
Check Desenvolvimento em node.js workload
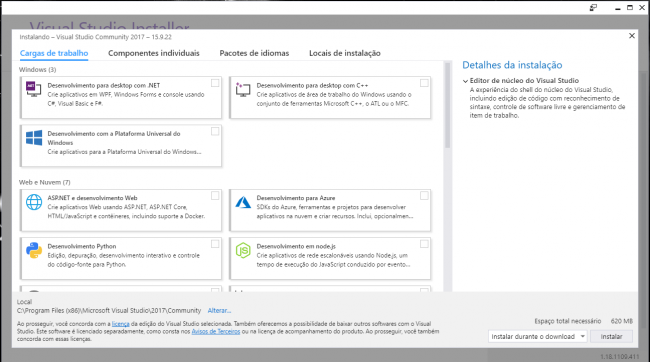click(424, 244)
